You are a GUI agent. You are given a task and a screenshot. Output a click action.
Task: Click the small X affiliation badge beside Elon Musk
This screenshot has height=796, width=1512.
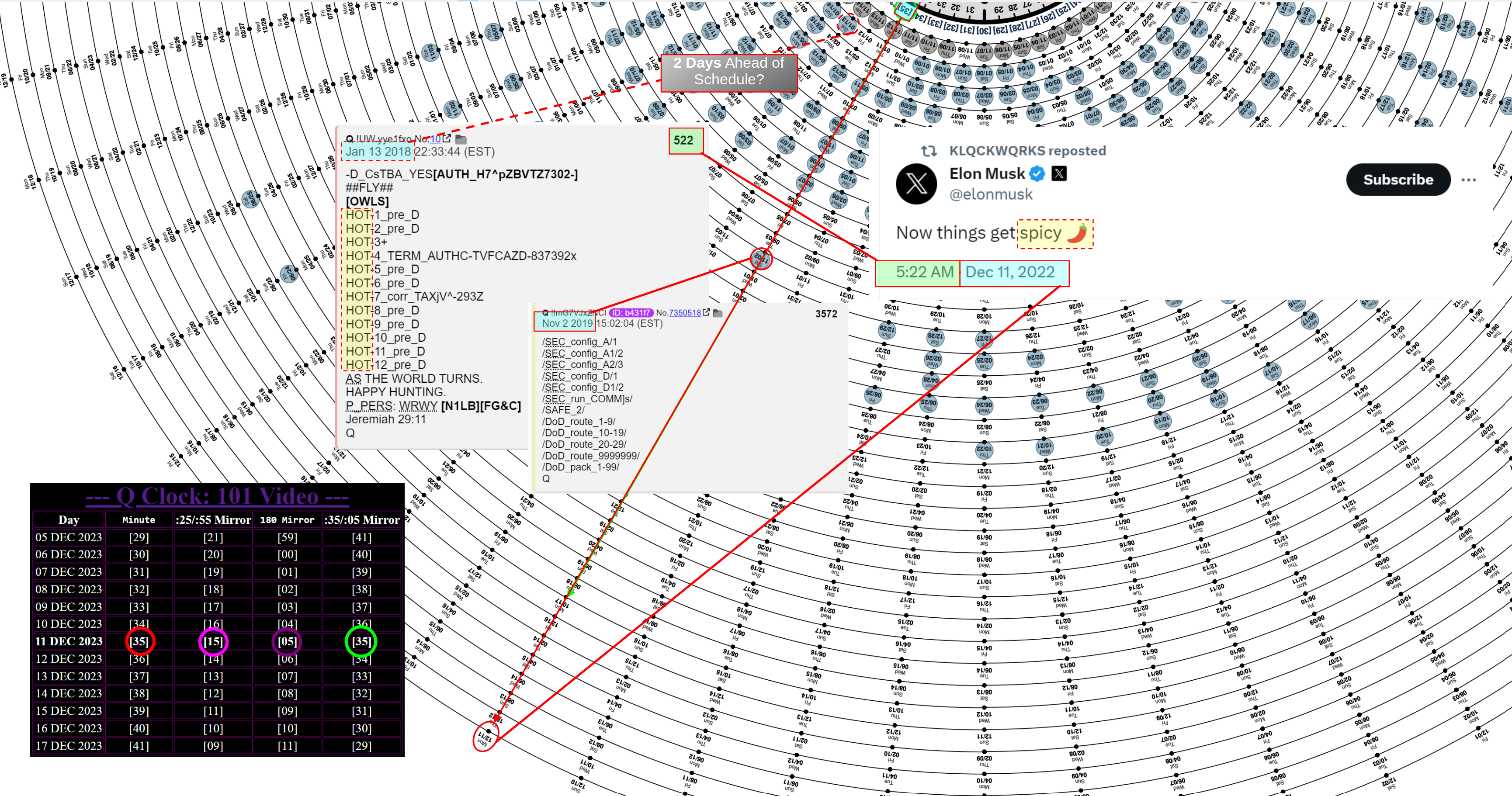tap(1059, 173)
